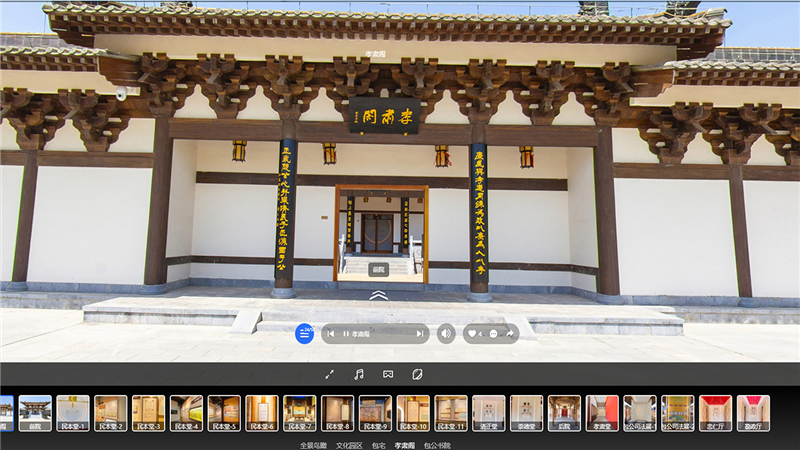Click the 前院 hotspot in doorway
The width and height of the screenshot is (800, 450).
tap(378, 269)
